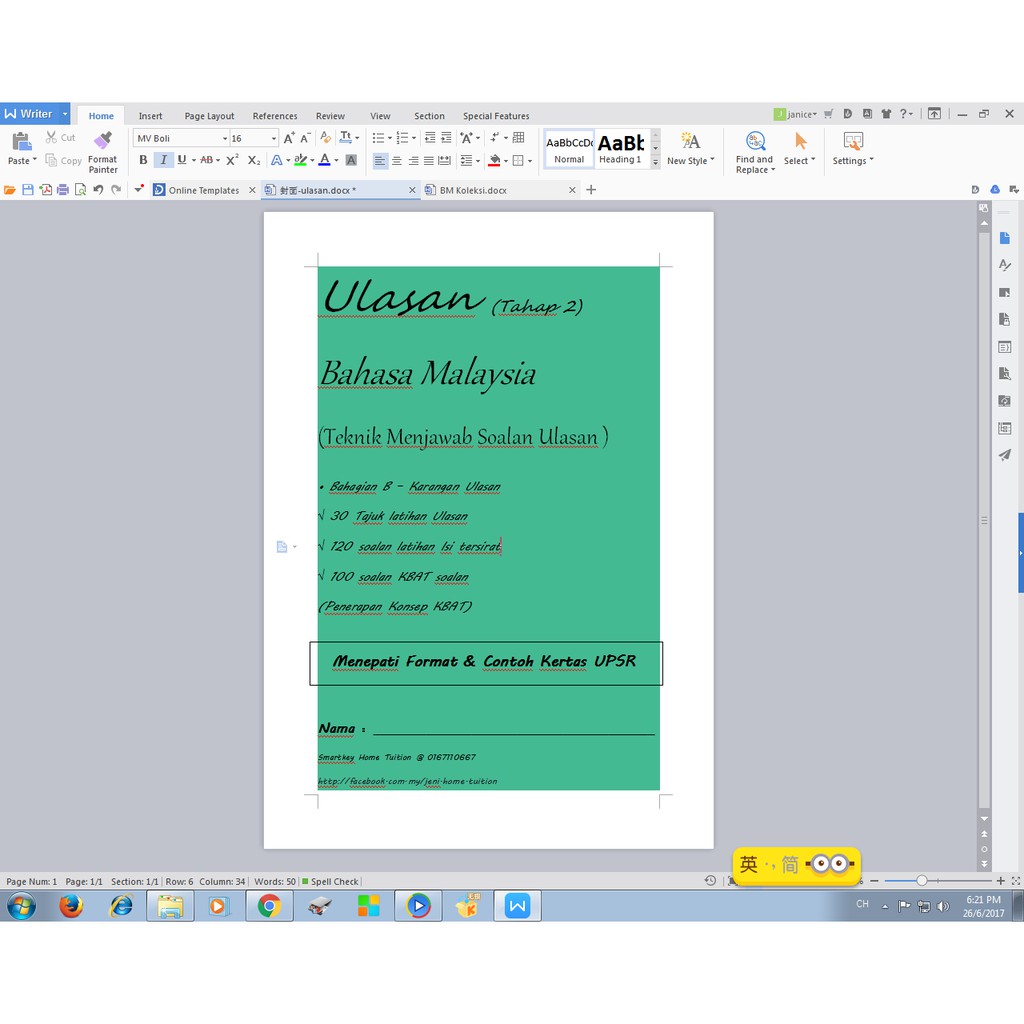Toggle Spell Check in status bar
This screenshot has width=1024, height=1024.
330,882
